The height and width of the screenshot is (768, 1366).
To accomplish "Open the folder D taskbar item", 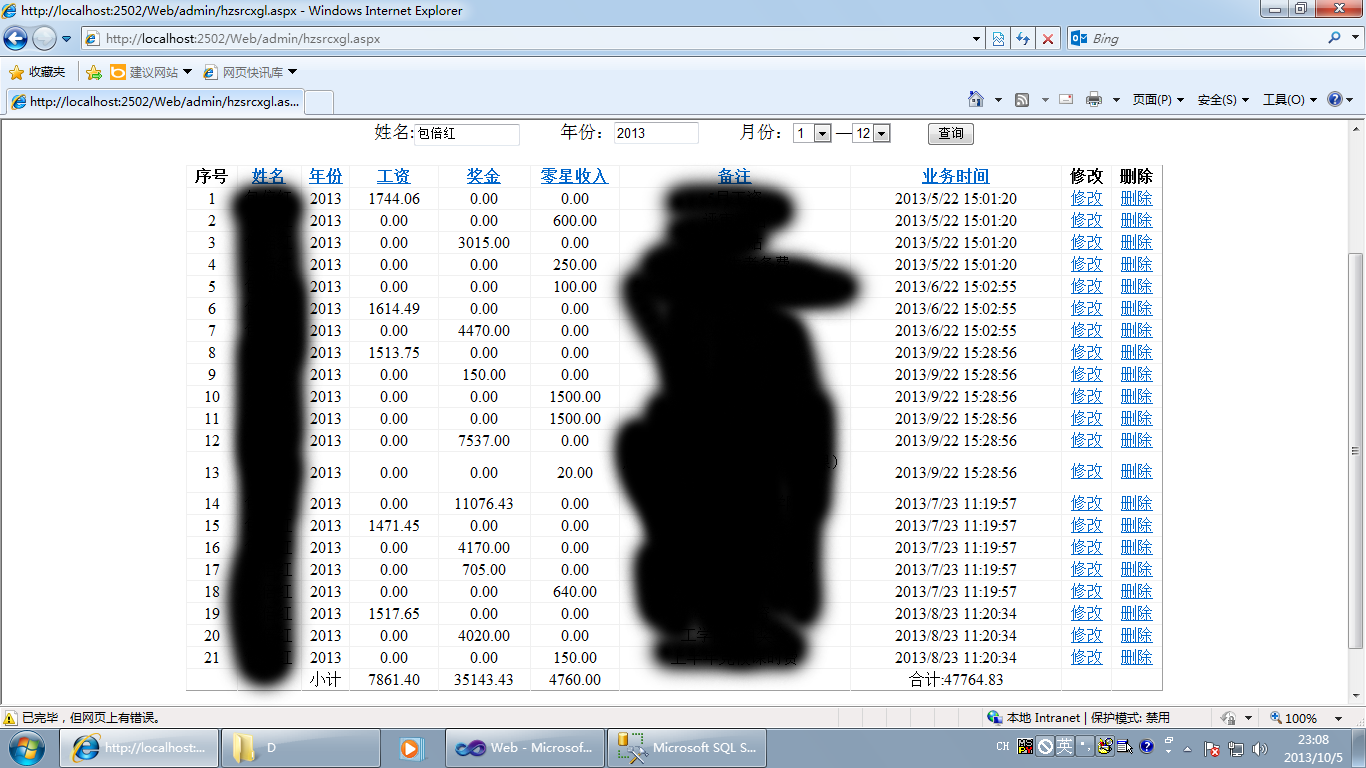I will point(301,748).
